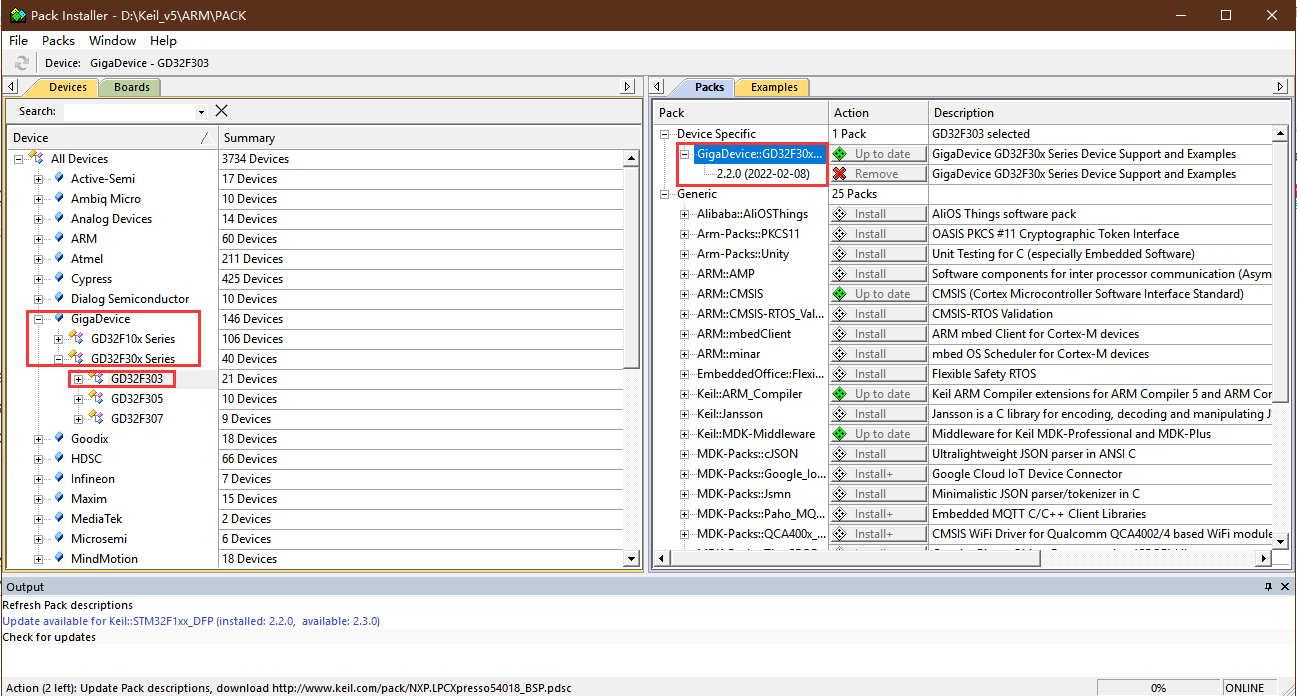
Task: Click the Search input field
Action: click(x=128, y=112)
